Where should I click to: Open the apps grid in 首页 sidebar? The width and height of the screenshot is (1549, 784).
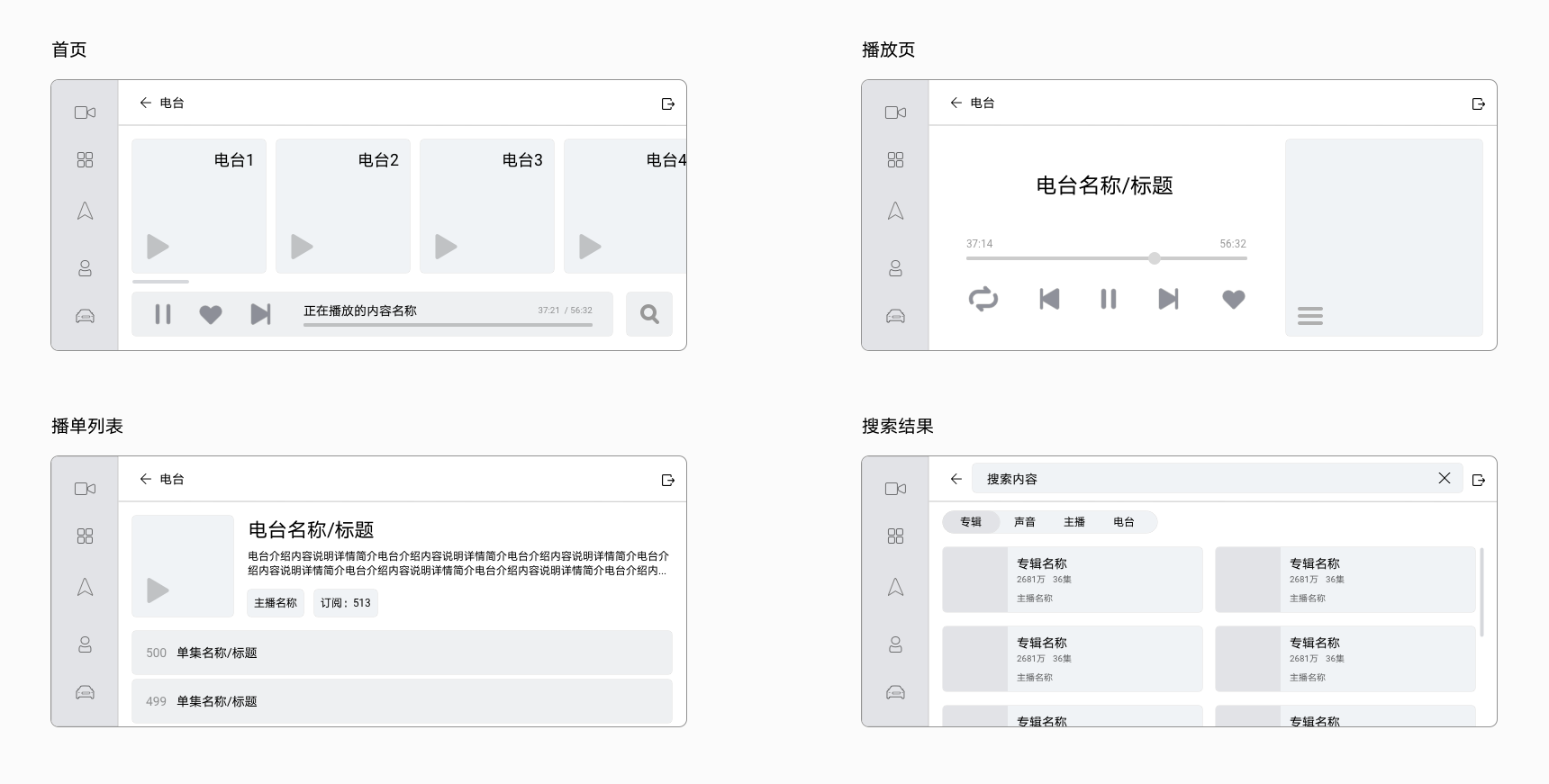(x=85, y=160)
